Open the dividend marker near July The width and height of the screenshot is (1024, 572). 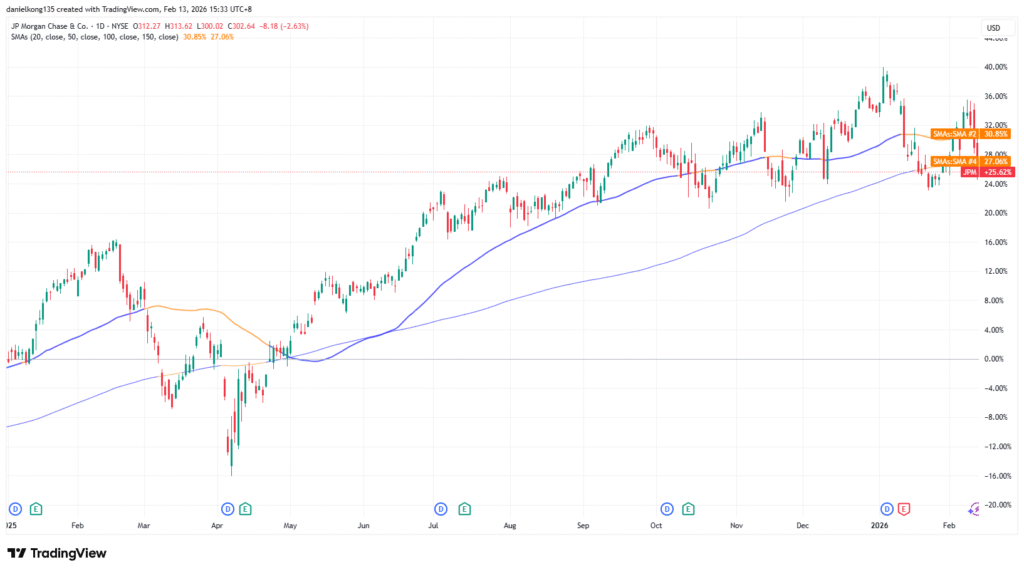pos(440,508)
